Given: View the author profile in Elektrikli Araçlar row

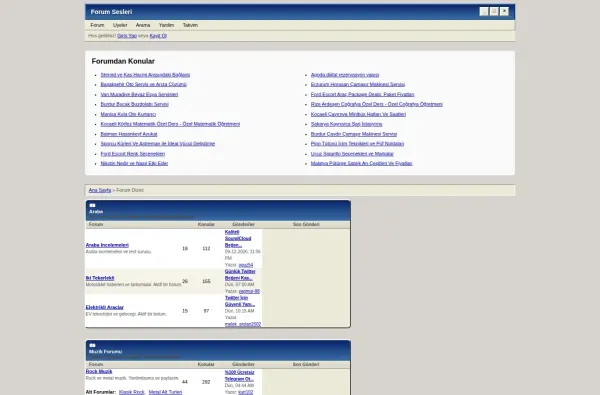Looking at the screenshot, I should click(x=243, y=324).
